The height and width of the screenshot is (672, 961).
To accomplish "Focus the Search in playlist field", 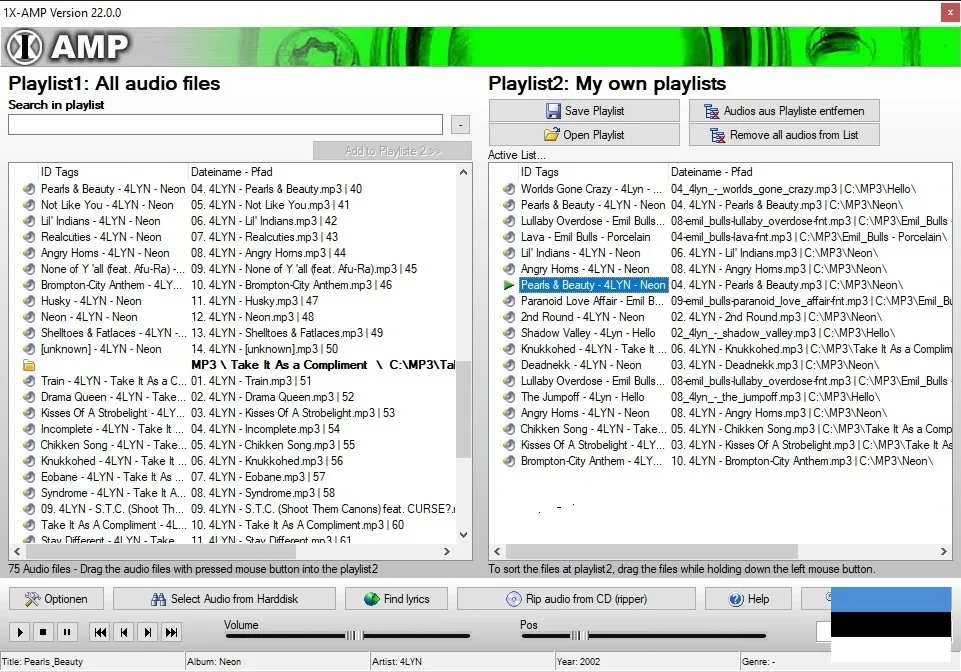I will tap(225, 125).
